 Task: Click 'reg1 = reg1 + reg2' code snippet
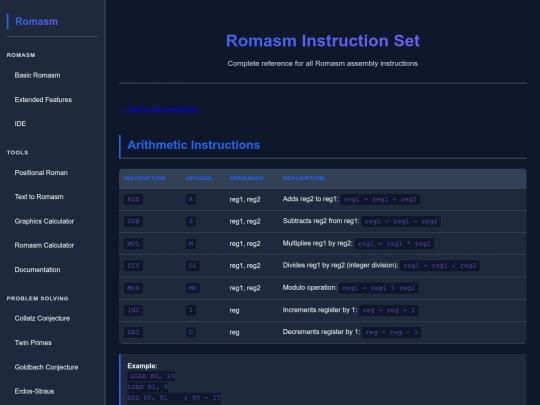coord(380,199)
